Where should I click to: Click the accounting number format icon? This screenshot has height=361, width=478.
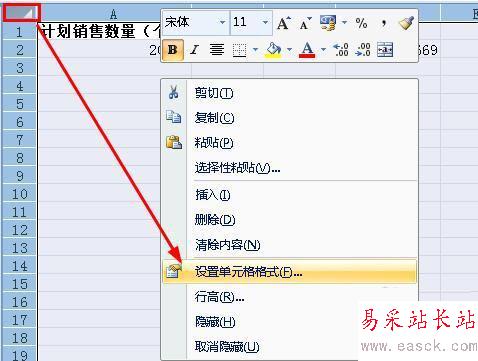point(328,23)
